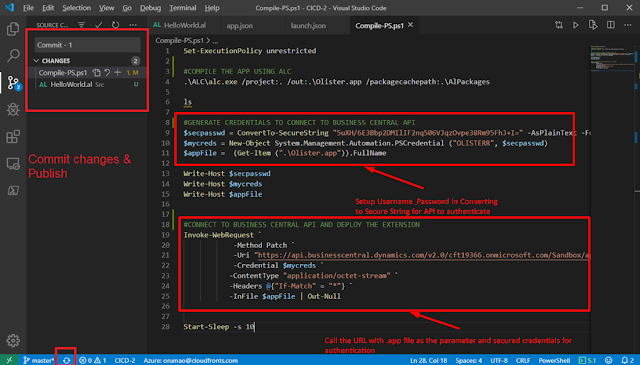
Task: Stage changes for Compile-PS.ps1 plus icon
Action: coord(118,73)
